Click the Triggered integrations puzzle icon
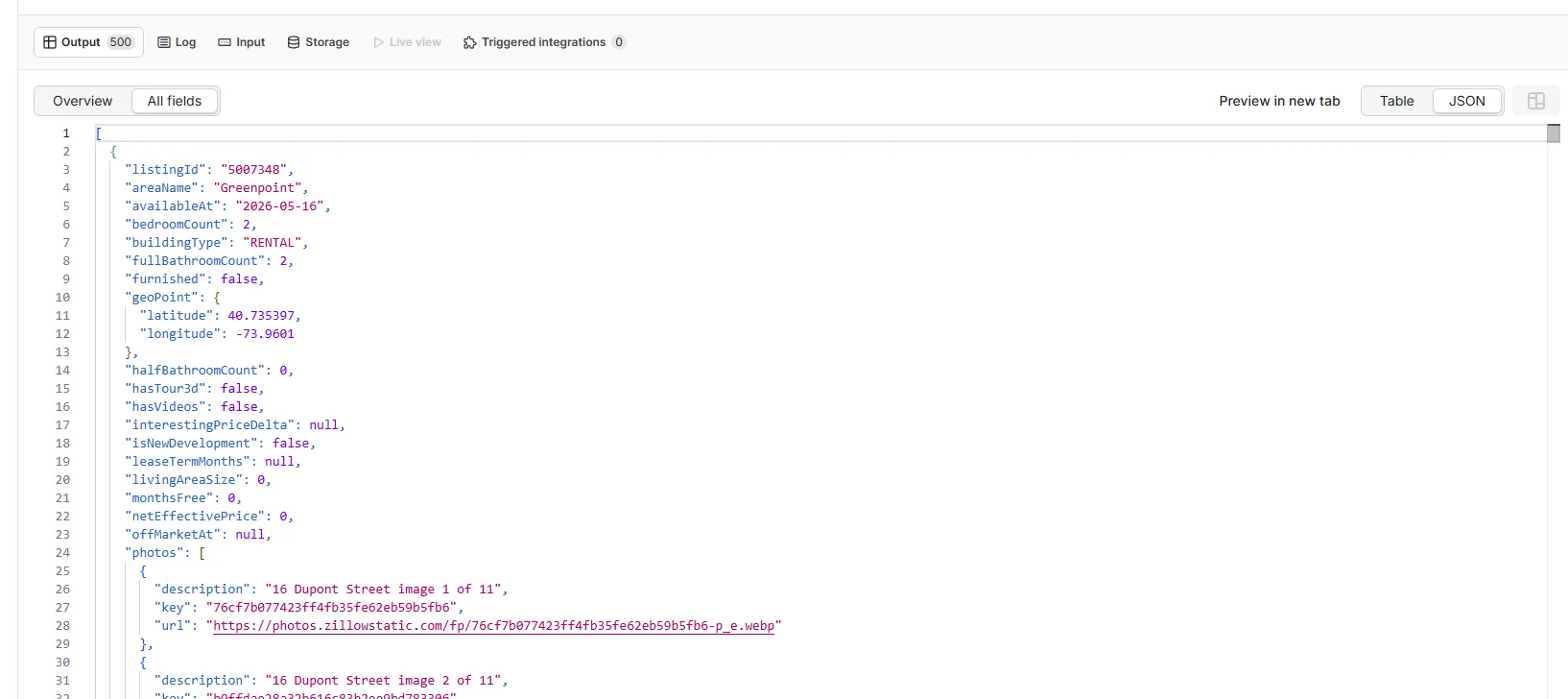 [x=469, y=42]
